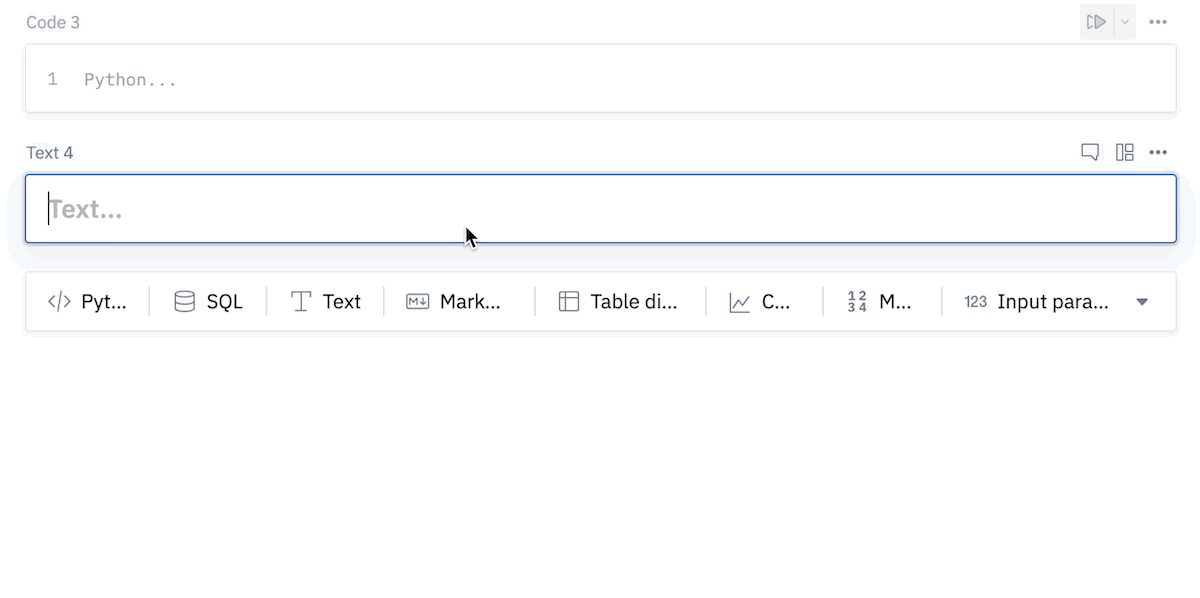Open Code 3 cell more options menu

pos(1158,22)
